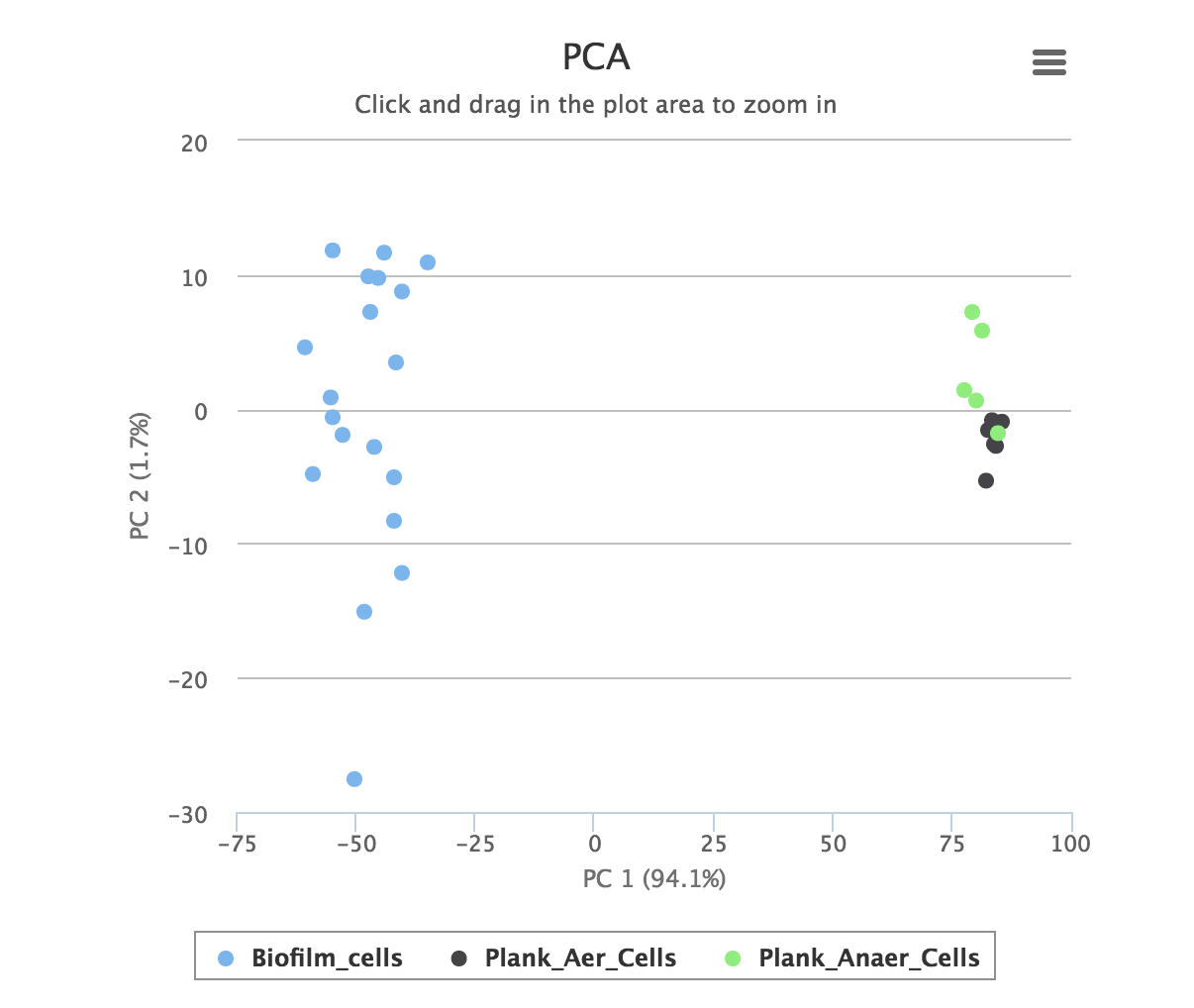Click the green Plank_Anaer_Cells legend marker
The width and height of the screenshot is (1194, 1008).
coord(734,958)
